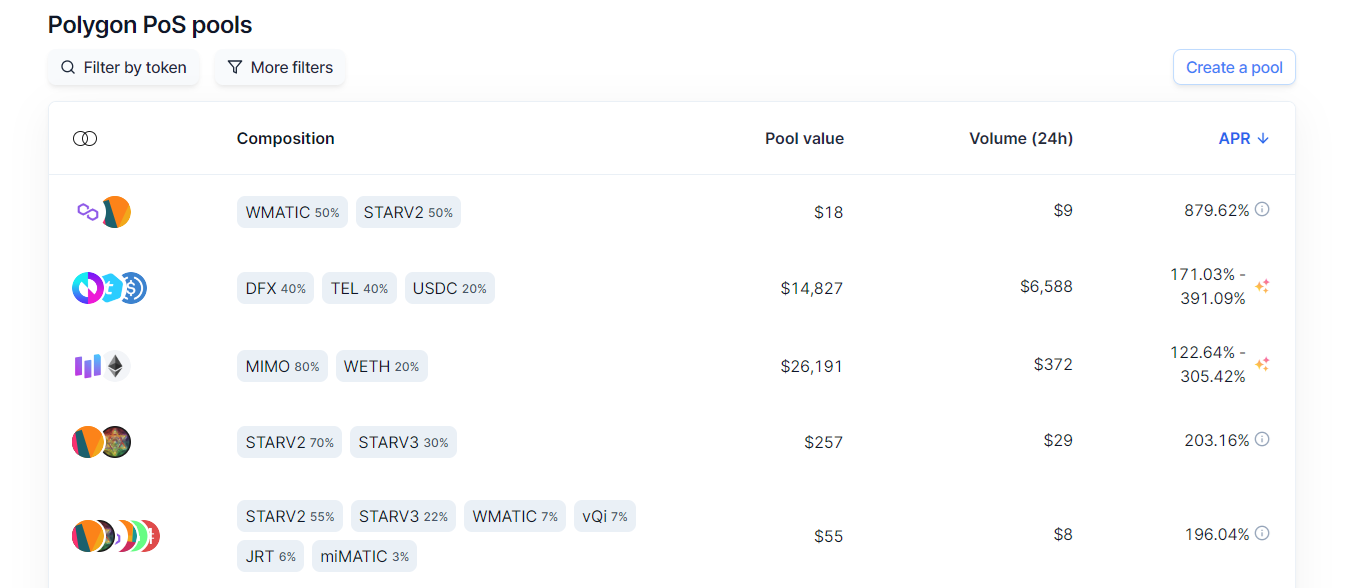Sort by Volume (24h) column

(1021, 139)
